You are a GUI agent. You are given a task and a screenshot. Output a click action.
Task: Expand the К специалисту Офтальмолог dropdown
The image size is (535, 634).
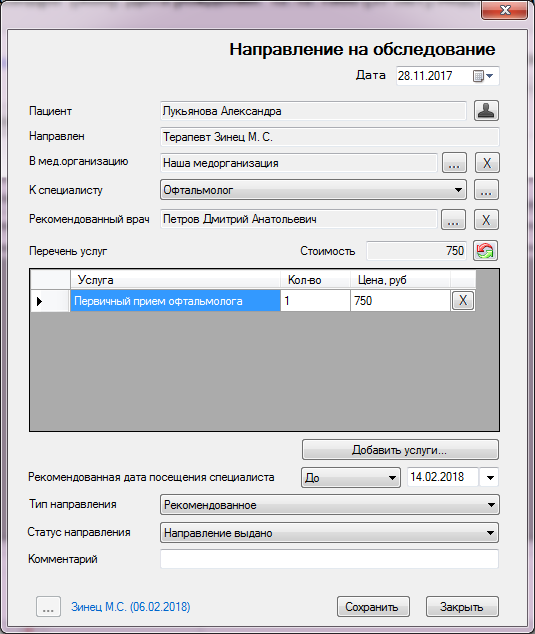[x=313, y=190]
